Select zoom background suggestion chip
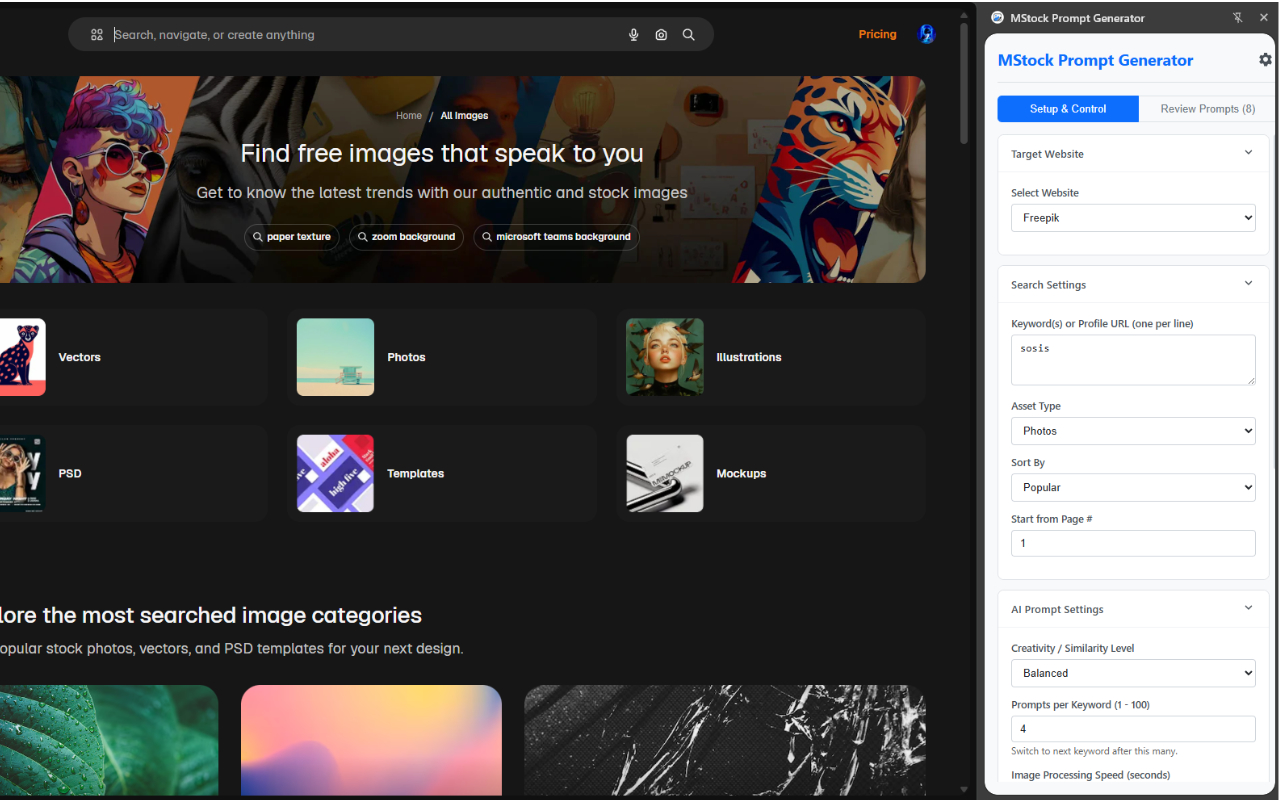This screenshot has height=800, width=1280. (406, 237)
